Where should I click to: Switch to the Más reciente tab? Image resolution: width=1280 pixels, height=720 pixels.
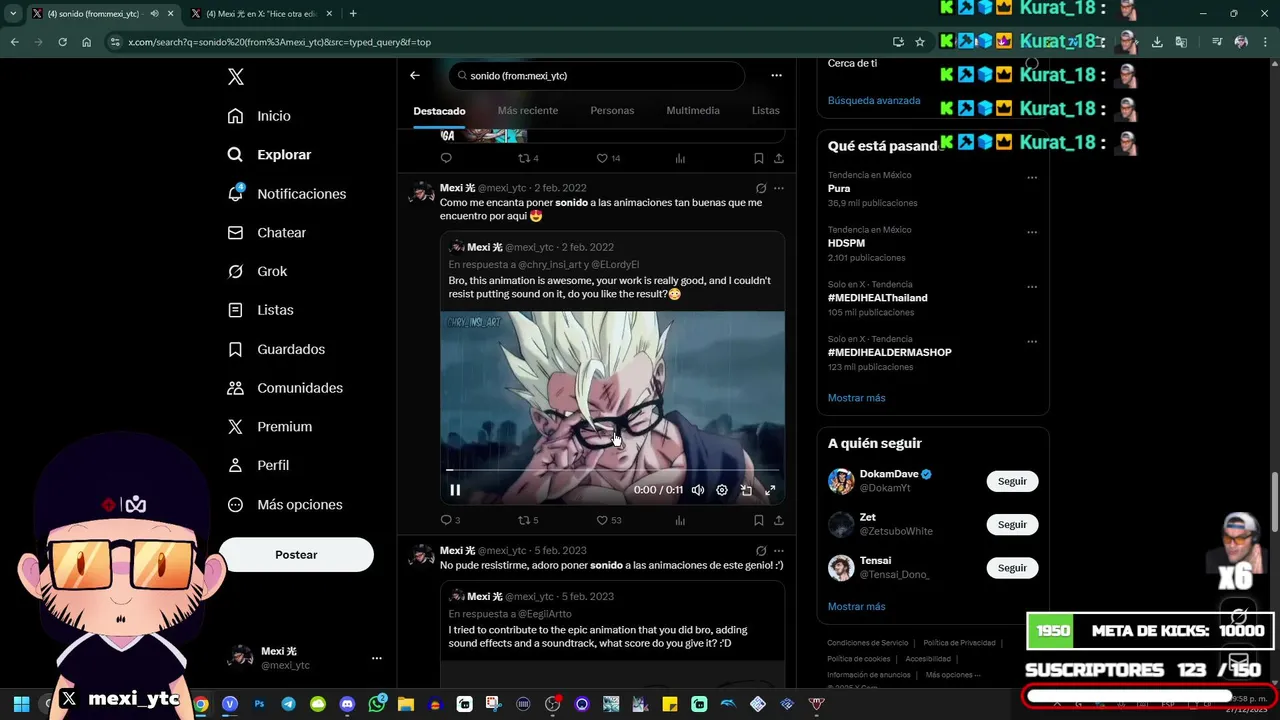click(x=528, y=111)
